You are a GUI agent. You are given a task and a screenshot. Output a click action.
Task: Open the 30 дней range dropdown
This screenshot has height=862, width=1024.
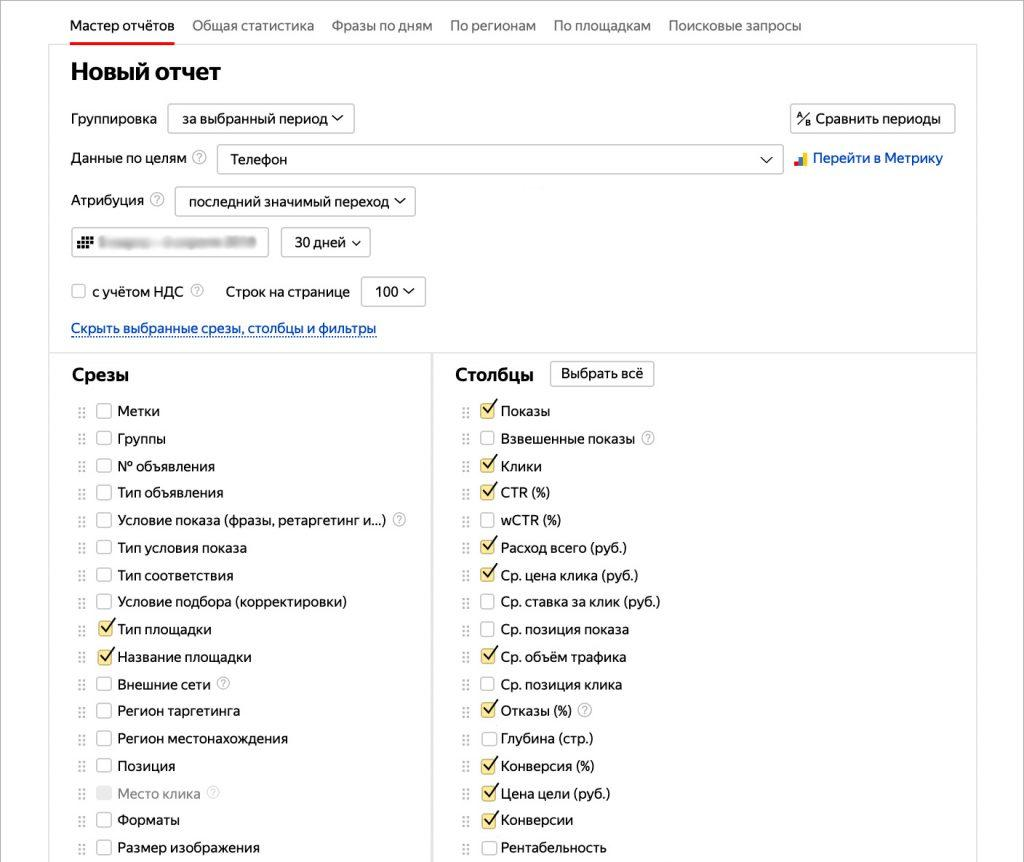(326, 242)
